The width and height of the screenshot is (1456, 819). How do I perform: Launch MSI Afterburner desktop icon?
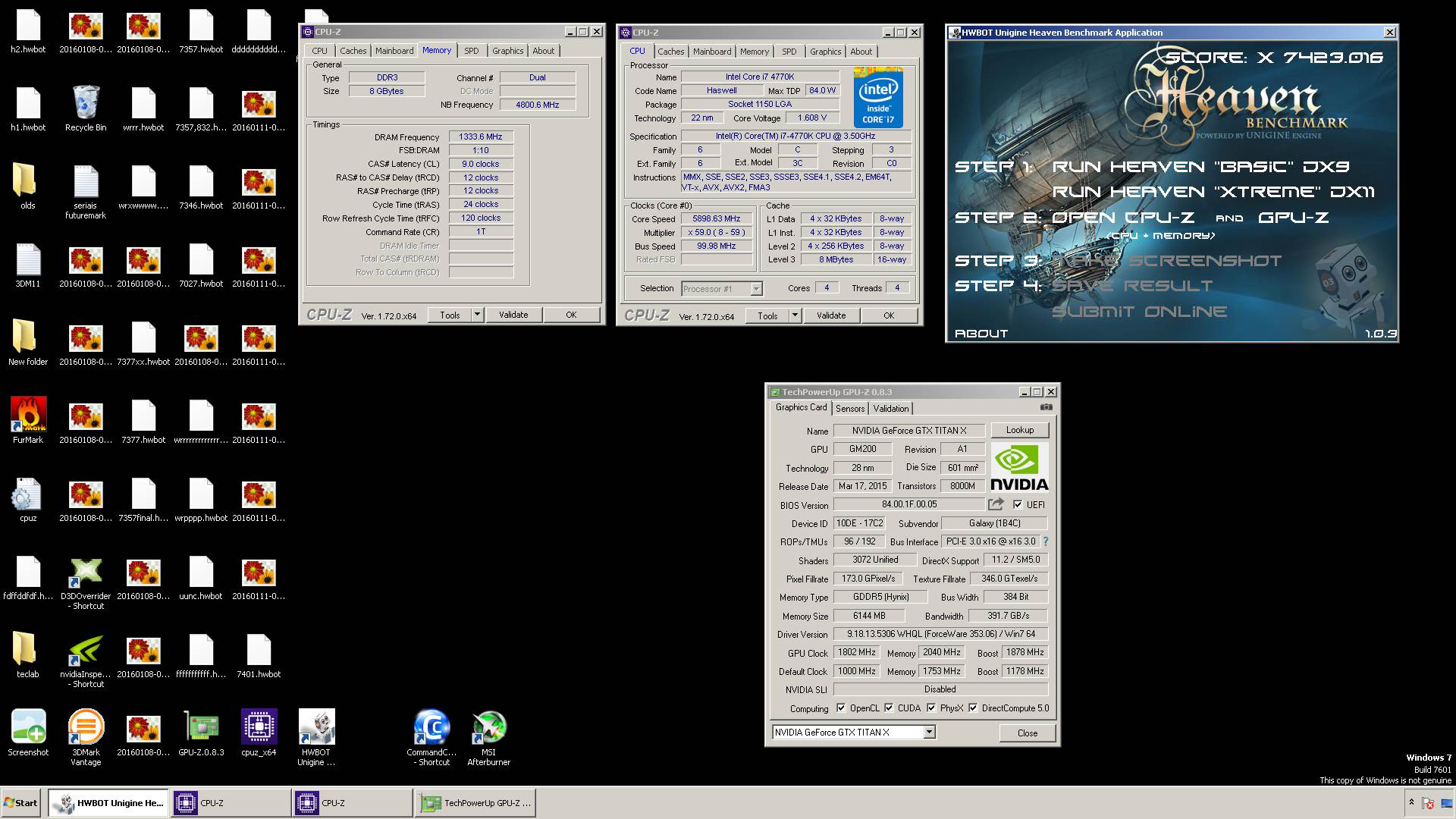coord(489,737)
